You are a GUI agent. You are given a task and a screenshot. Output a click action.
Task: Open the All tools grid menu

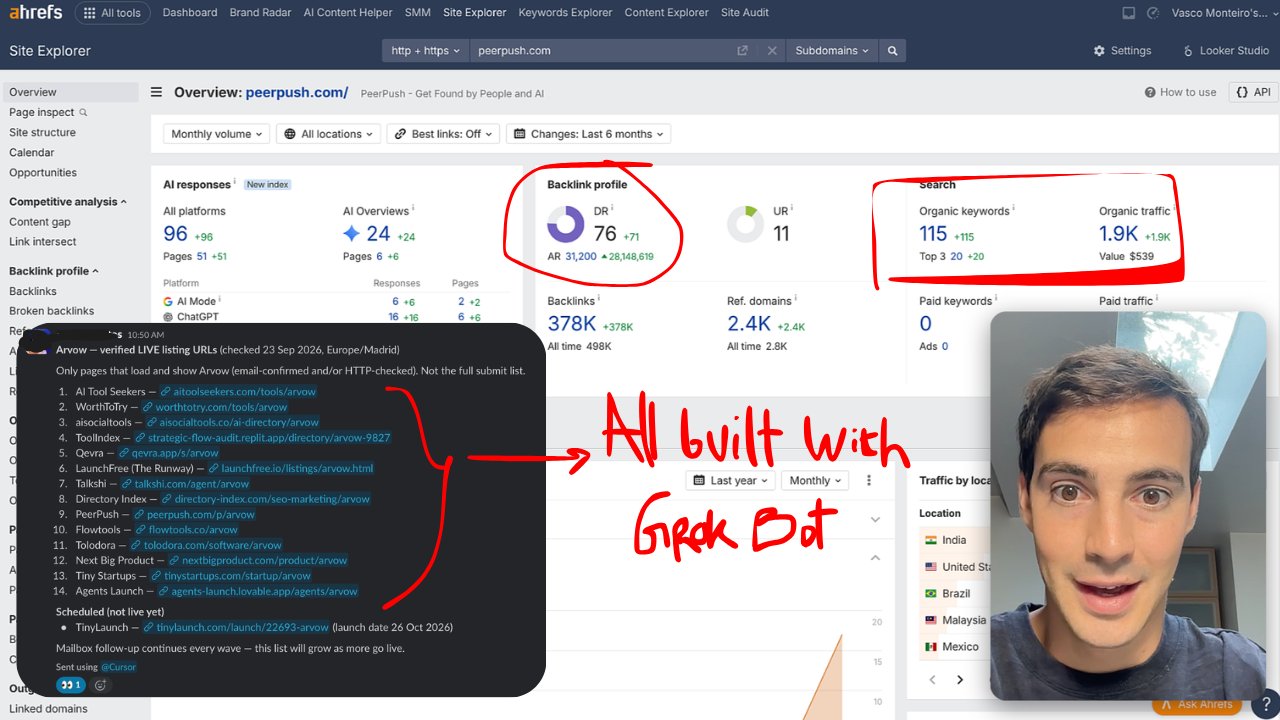click(x=112, y=13)
